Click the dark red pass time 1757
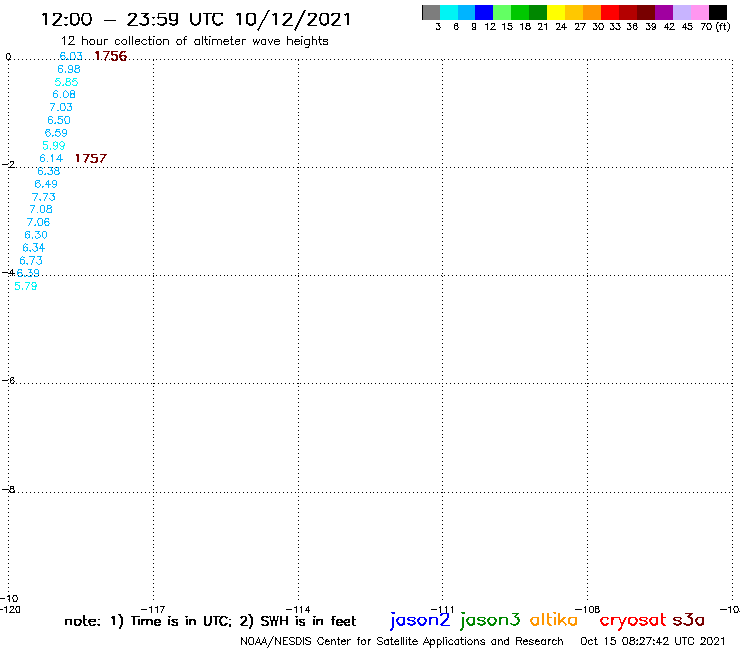This screenshot has height=650, width=740. (91, 159)
